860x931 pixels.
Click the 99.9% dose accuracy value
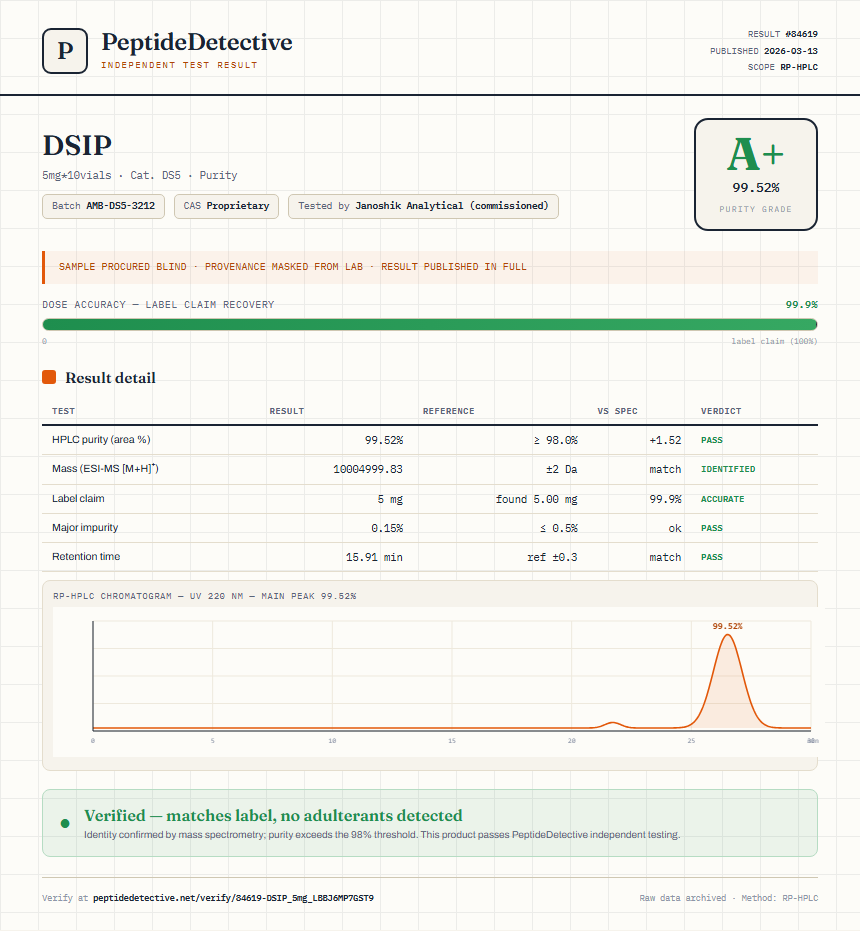pyautogui.click(x=801, y=305)
